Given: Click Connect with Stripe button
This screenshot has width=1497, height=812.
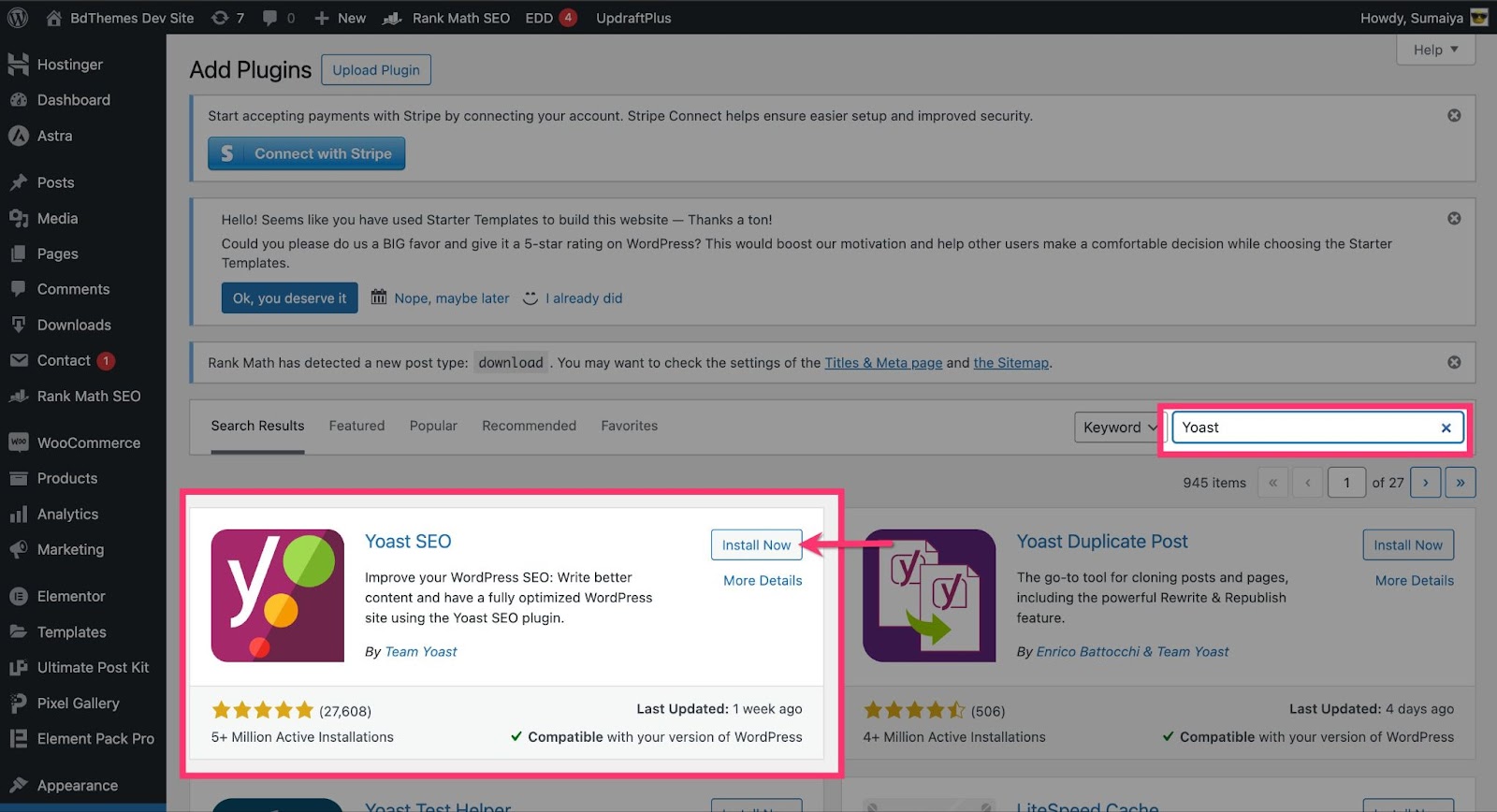Looking at the screenshot, I should 307,153.
